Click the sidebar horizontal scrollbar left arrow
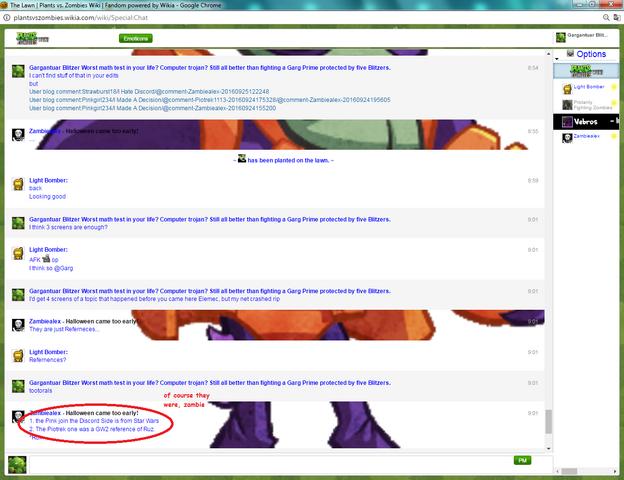624x480 pixels. (557, 471)
